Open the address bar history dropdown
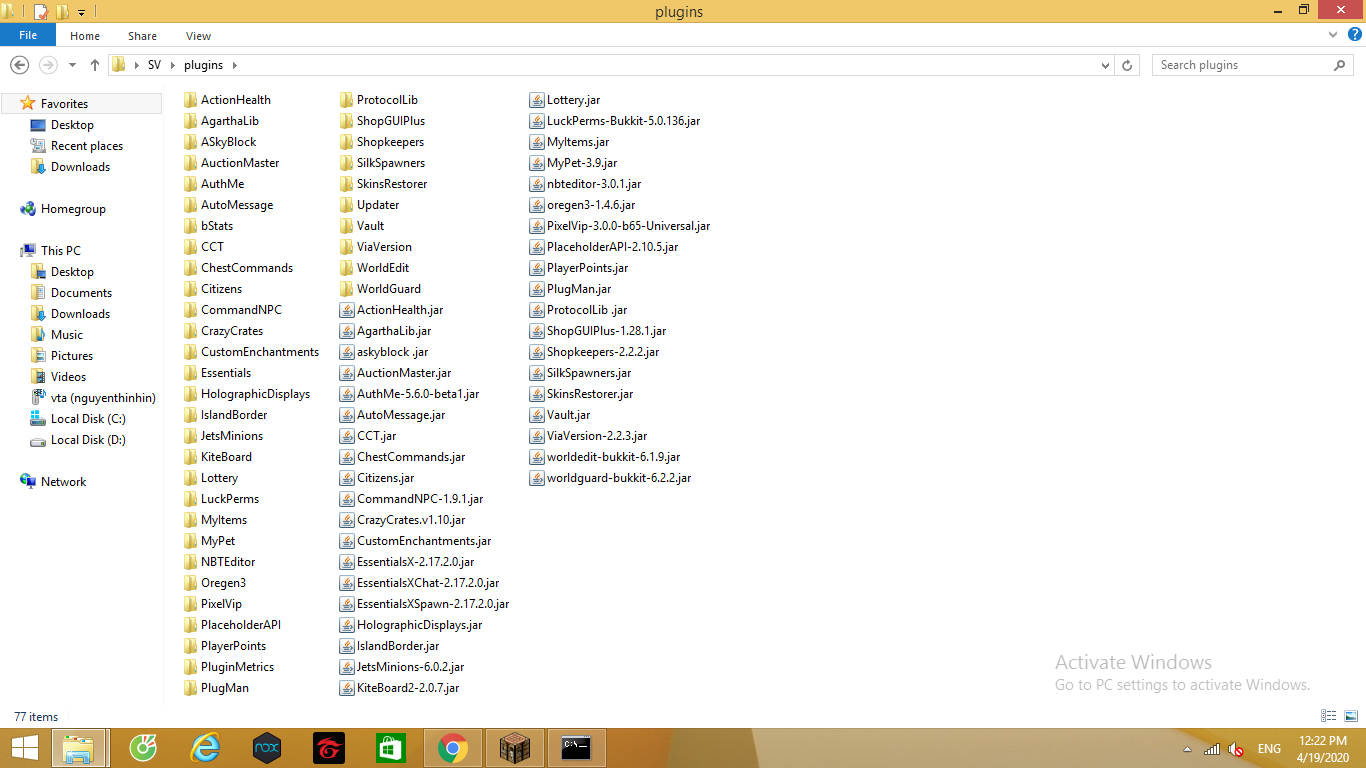1366x768 pixels. pos(1105,65)
